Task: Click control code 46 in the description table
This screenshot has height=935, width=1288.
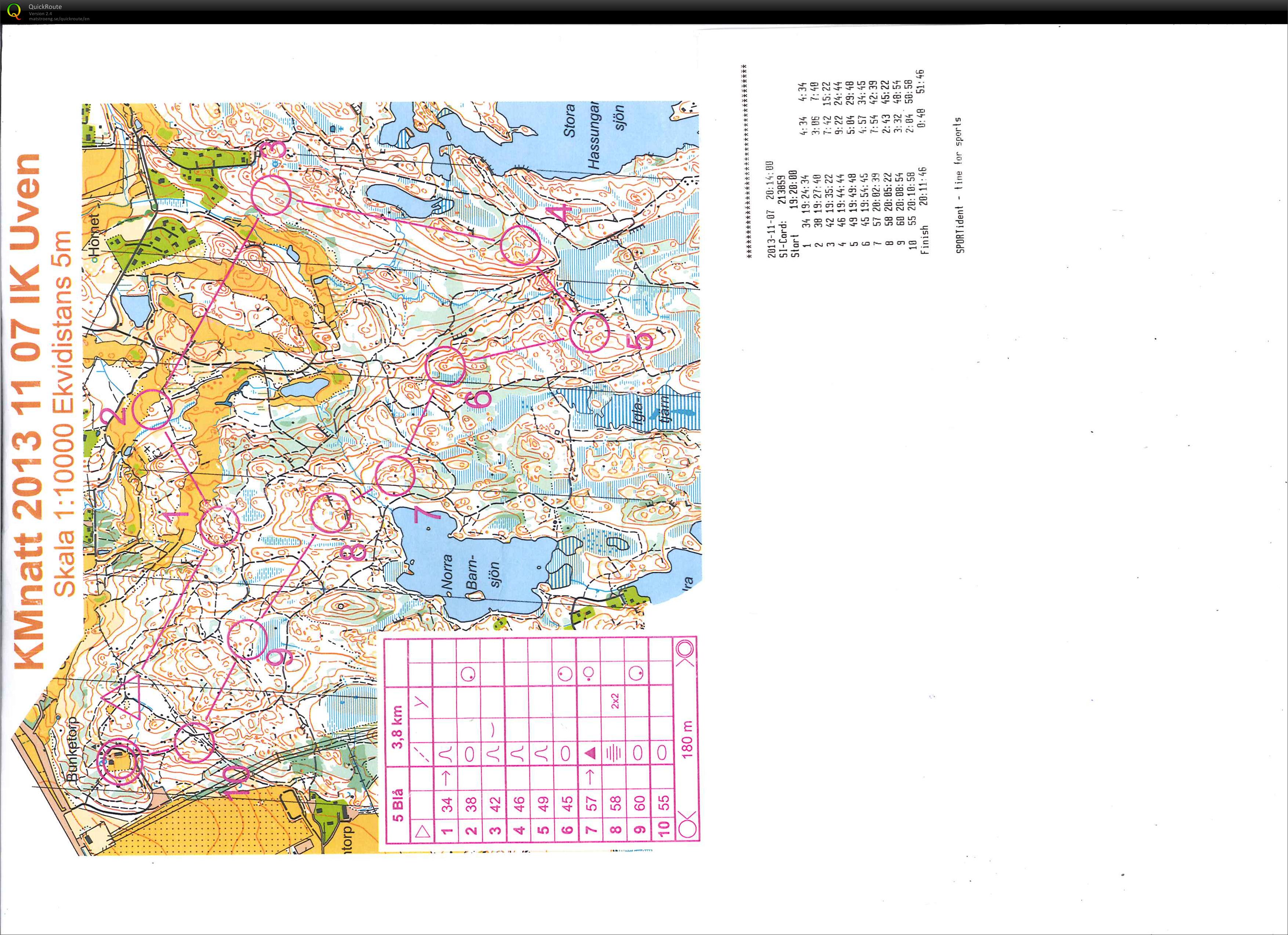Action: (519, 804)
